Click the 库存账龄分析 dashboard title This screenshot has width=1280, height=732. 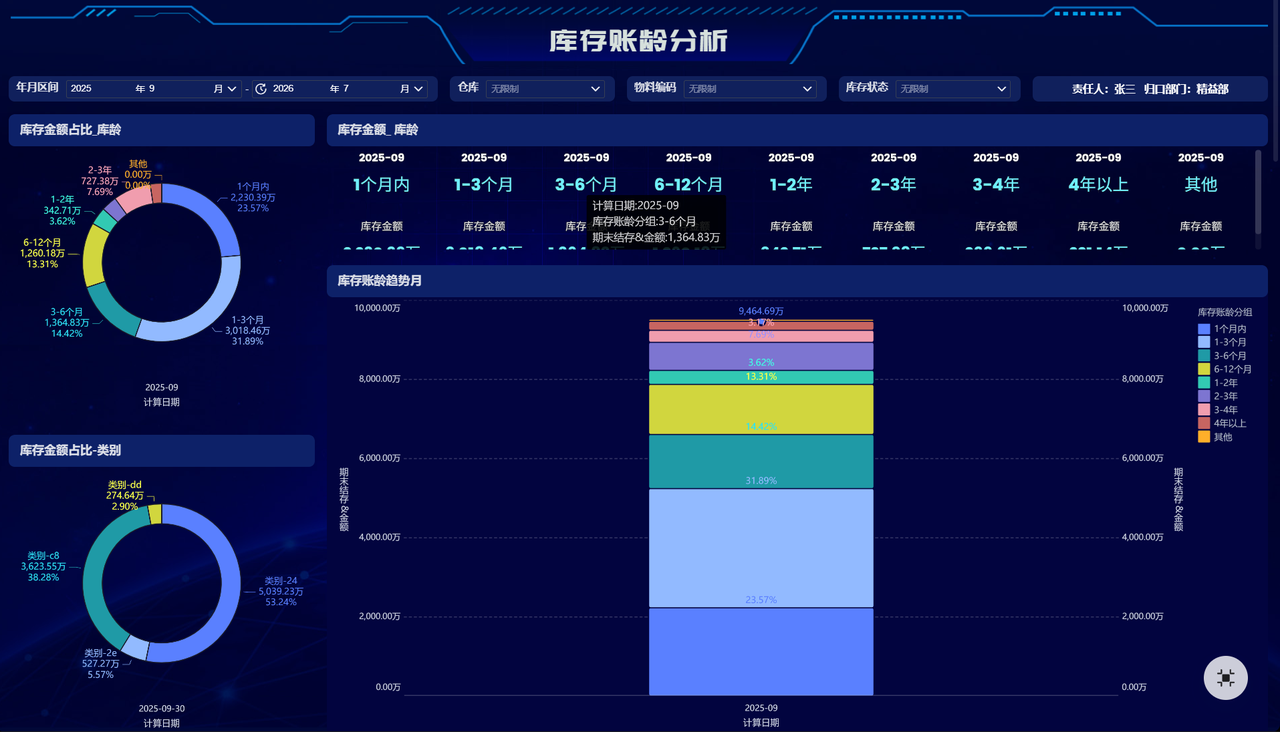pos(639,41)
